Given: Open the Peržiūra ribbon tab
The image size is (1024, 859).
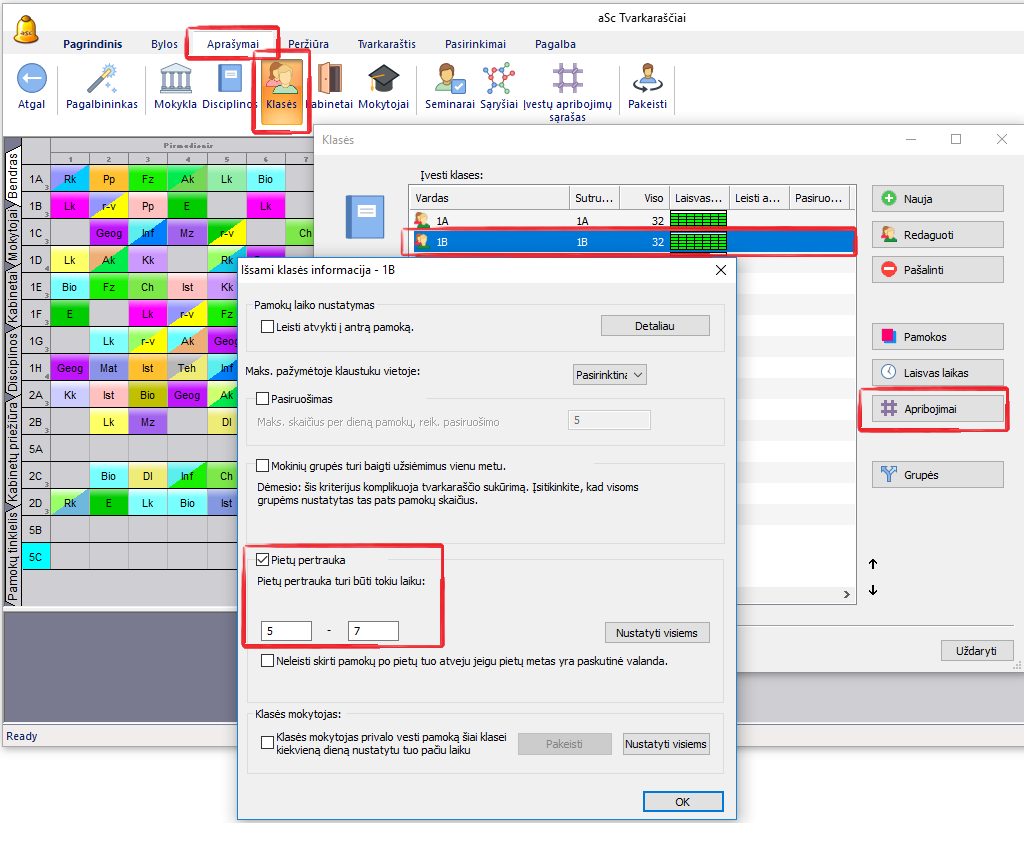Looking at the screenshot, I should tap(308, 44).
